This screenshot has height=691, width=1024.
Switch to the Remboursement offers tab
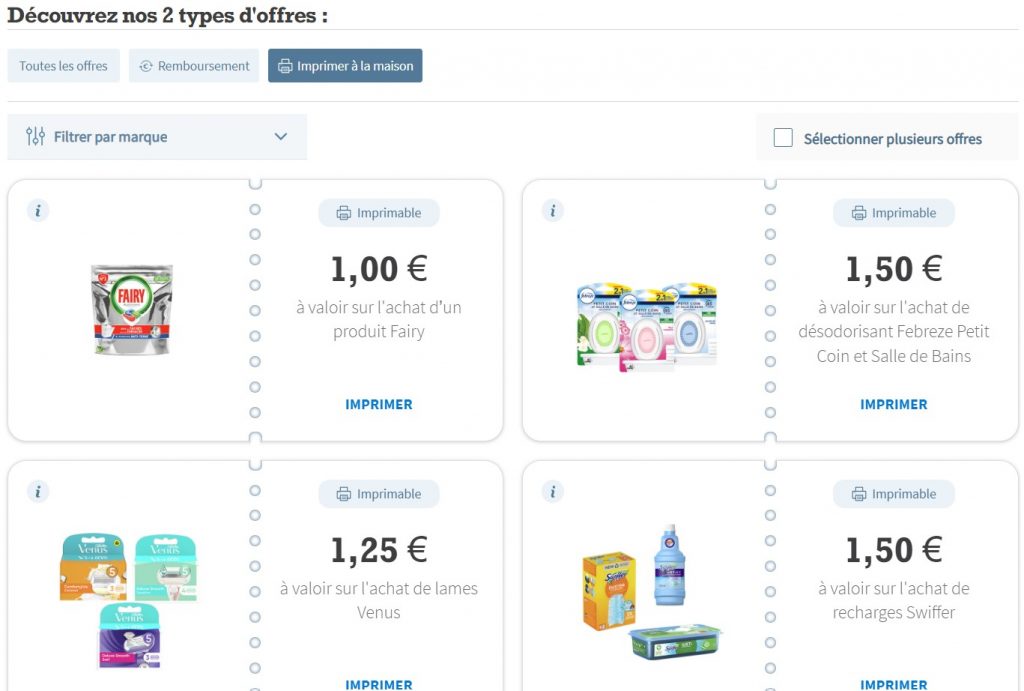pos(194,66)
